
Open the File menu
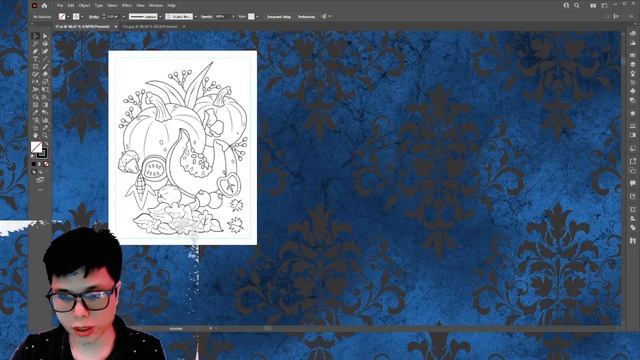[60, 6]
